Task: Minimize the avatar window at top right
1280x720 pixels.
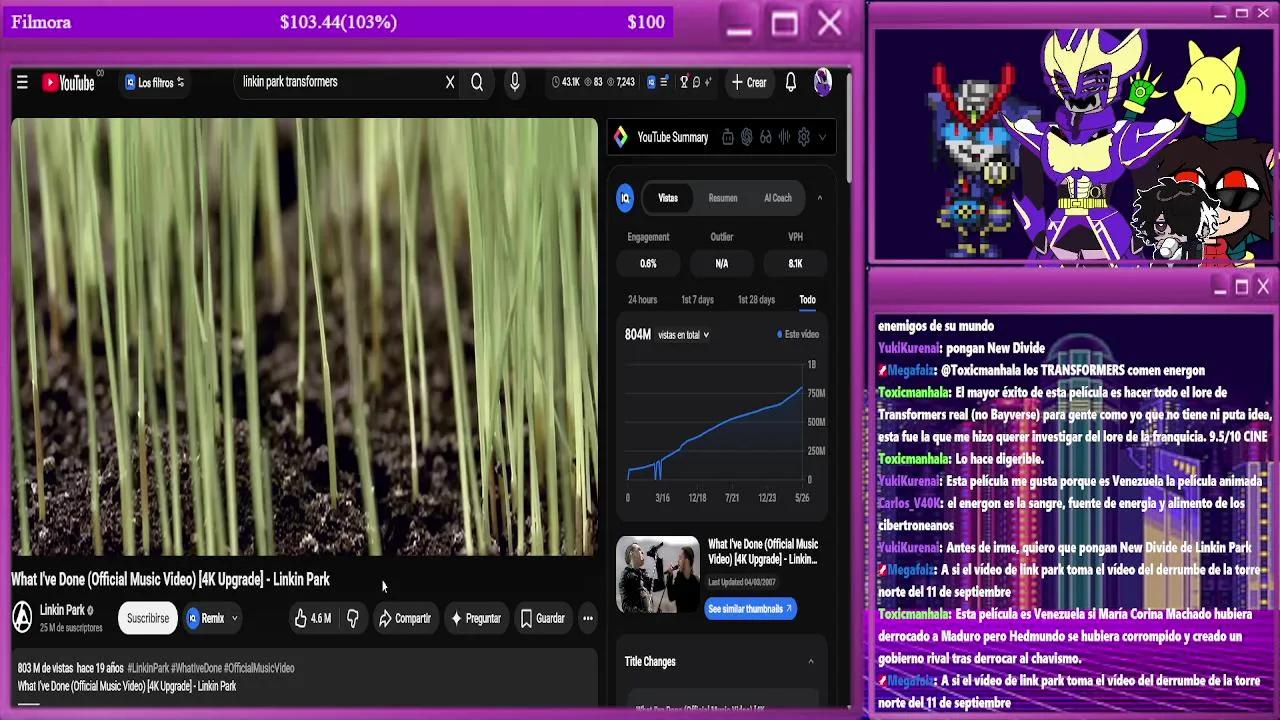Action: (1220, 13)
